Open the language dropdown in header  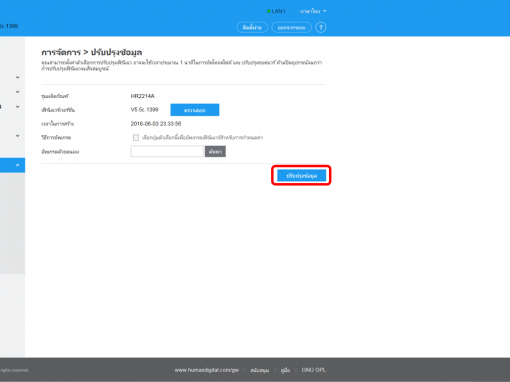pyautogui.click(x=313, y=11)
